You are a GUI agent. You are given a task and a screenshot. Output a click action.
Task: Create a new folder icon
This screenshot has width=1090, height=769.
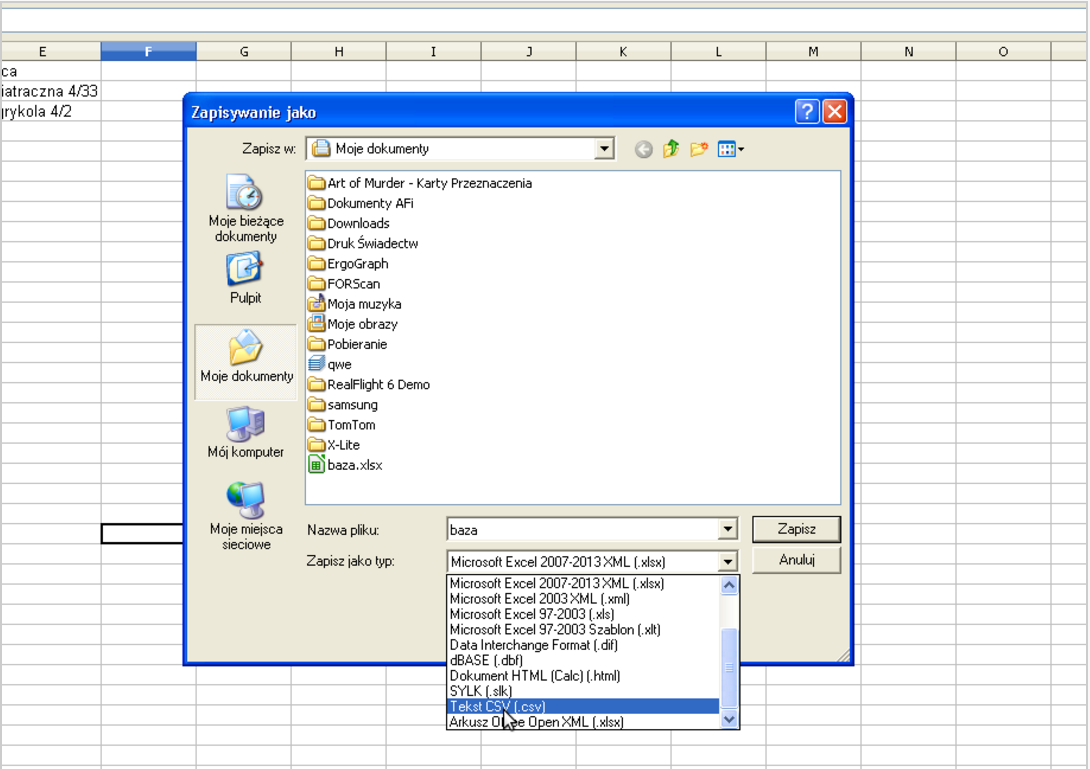point(699,149)
